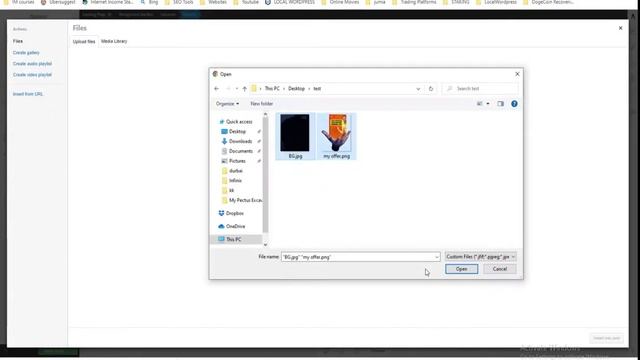Click the Up one level arrow
Image resolution: width=640 pixels, height=360 pixels.
click(244, 89)
